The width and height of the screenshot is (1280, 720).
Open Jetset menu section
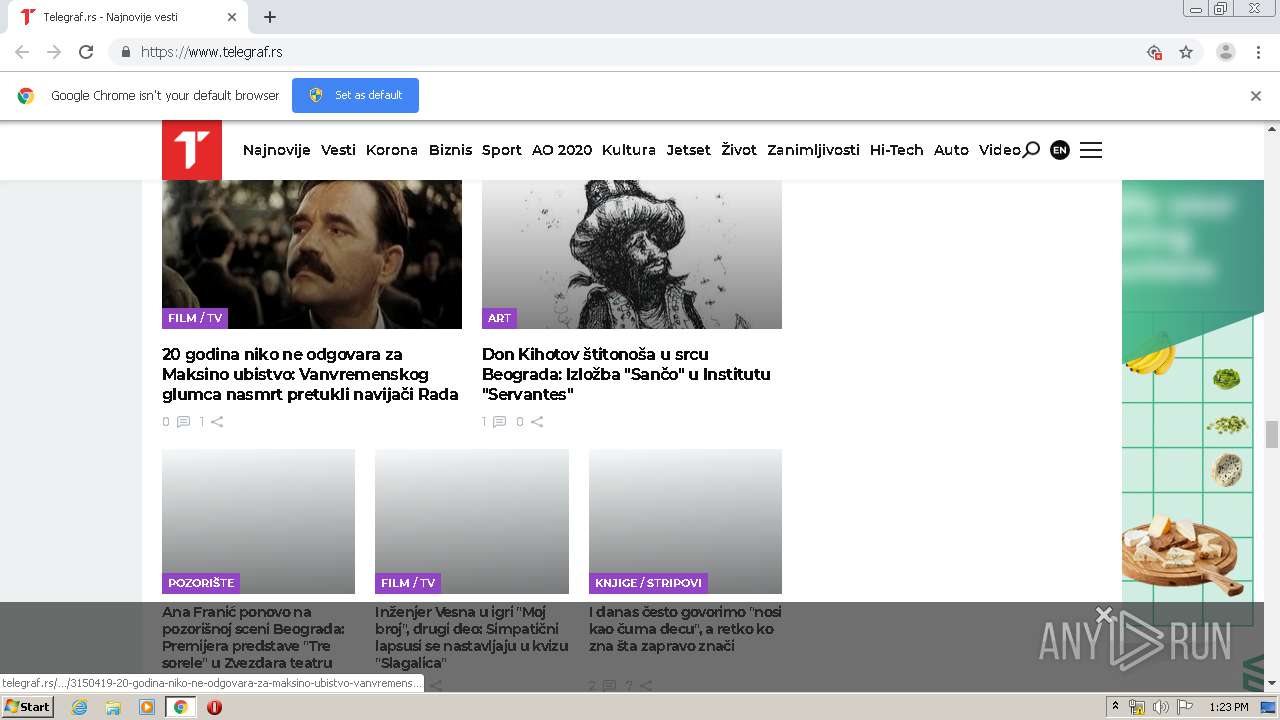coord(689,150)
